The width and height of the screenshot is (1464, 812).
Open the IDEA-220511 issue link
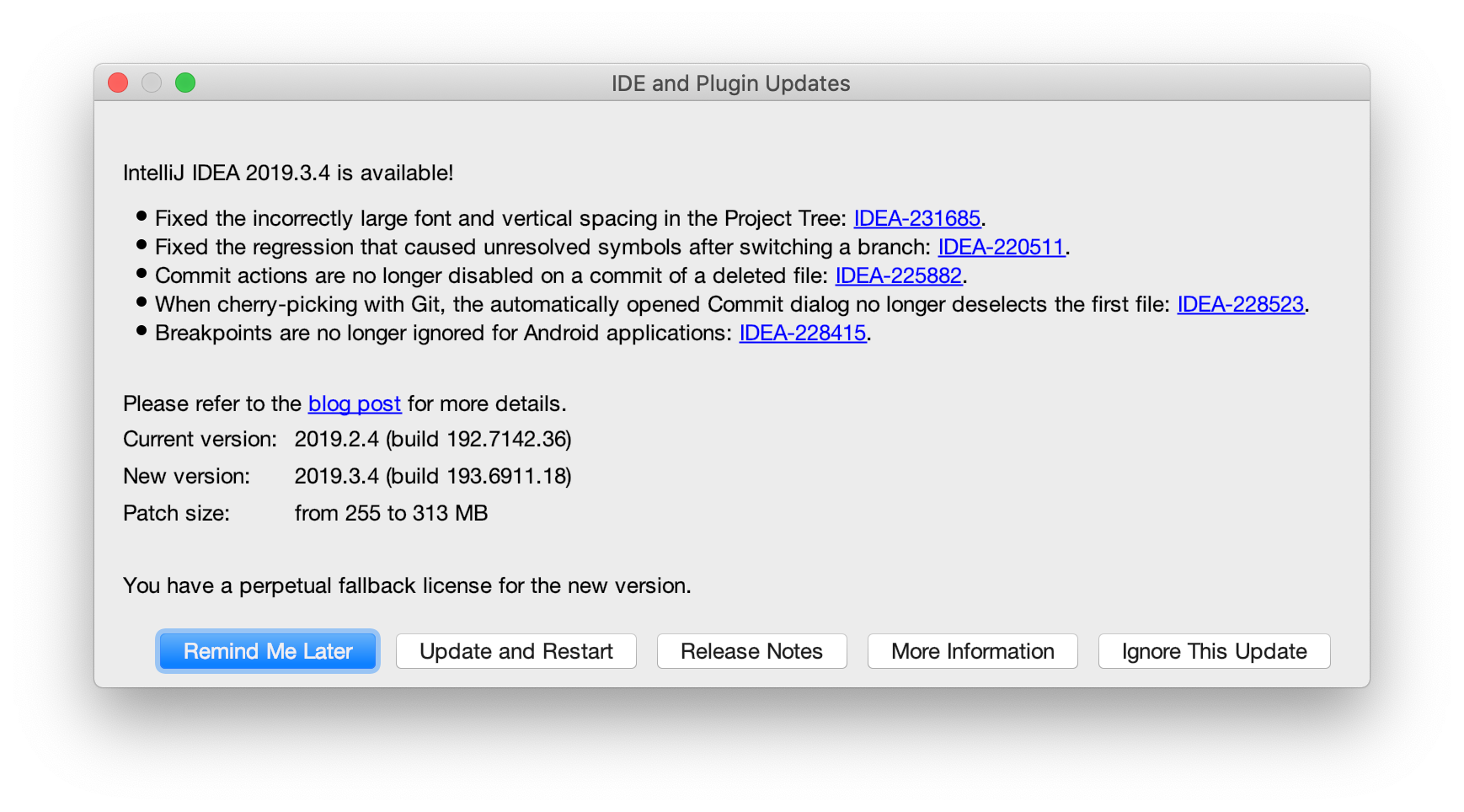pyautogui.click(x=1000, y=247)
